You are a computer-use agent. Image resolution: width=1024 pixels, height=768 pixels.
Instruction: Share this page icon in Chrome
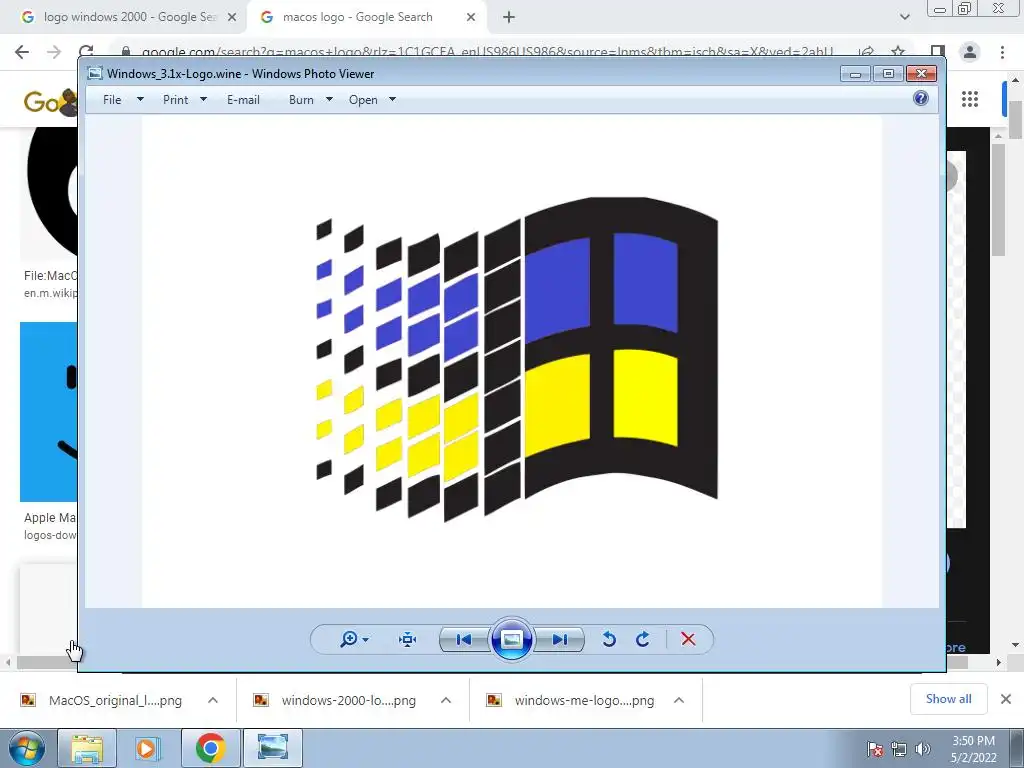(x=867, y=52)
